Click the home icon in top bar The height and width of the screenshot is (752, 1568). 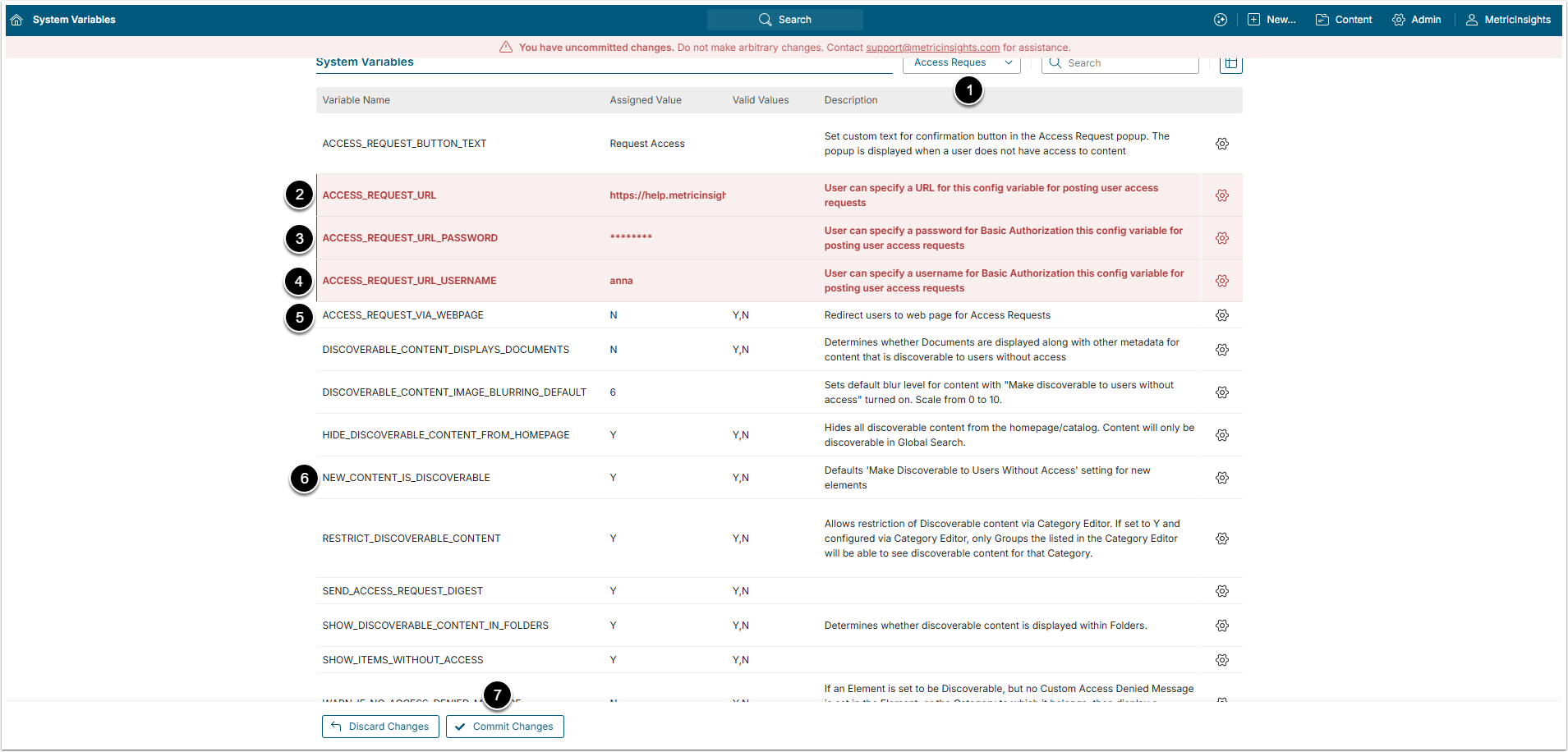tap(16, 20)
